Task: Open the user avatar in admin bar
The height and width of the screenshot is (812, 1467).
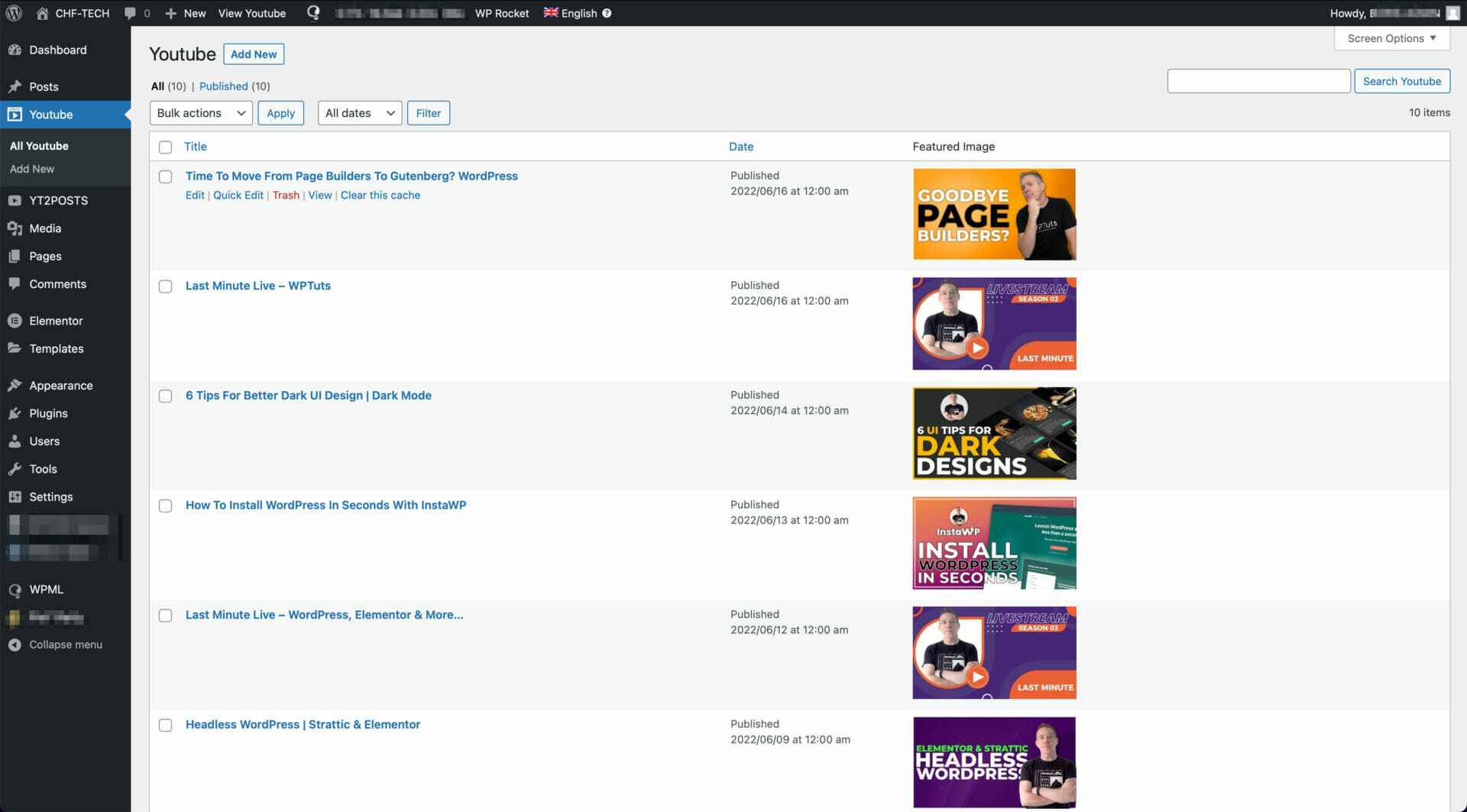Action: [x=1452, y=13]
